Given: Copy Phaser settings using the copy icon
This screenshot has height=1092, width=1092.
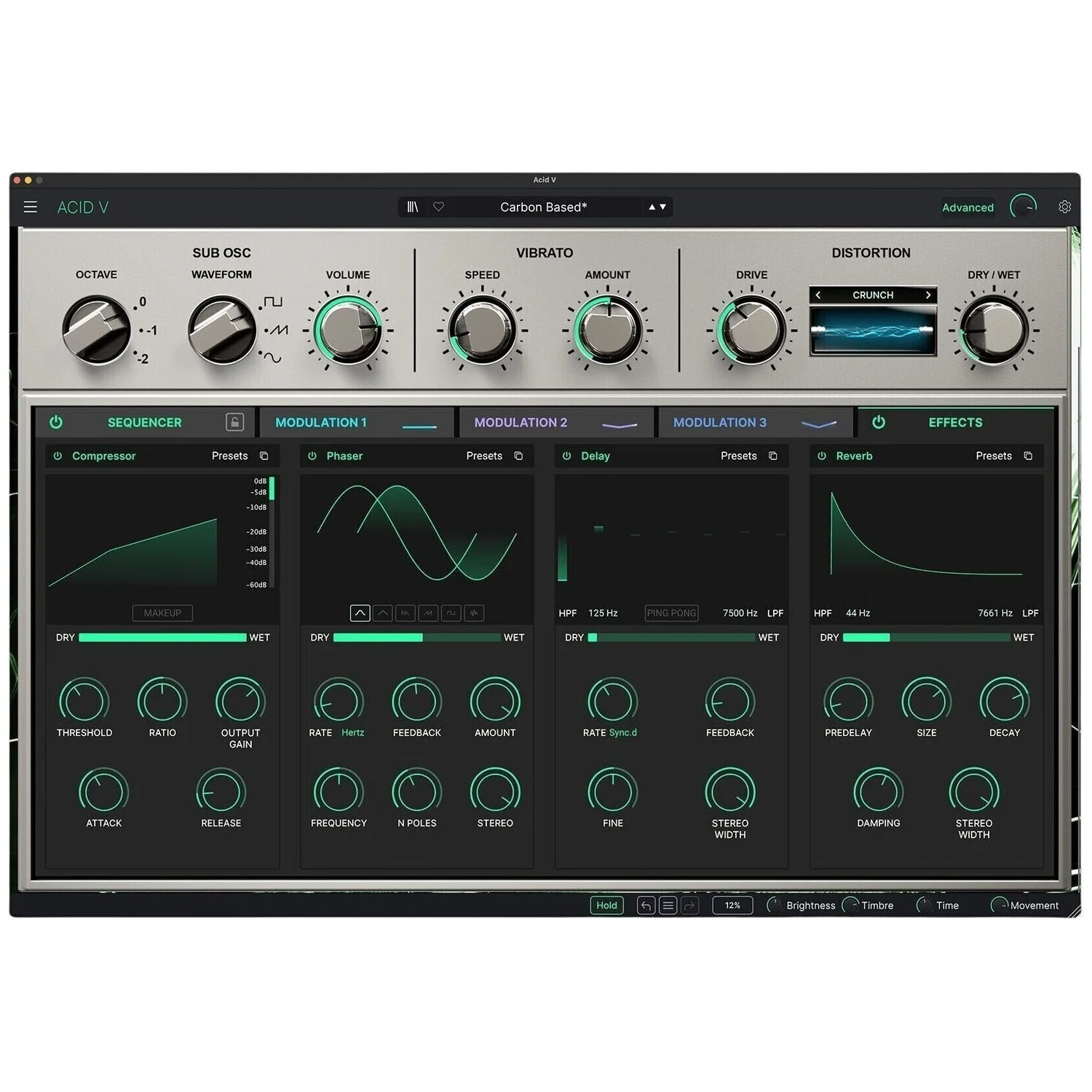Looking at the screenshot, I should [518, 456].
